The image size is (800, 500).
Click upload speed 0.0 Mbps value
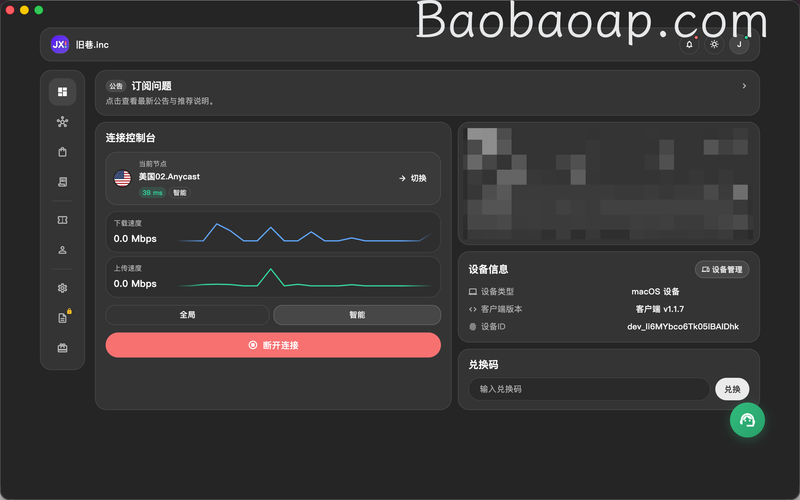[x=135, y=283]
